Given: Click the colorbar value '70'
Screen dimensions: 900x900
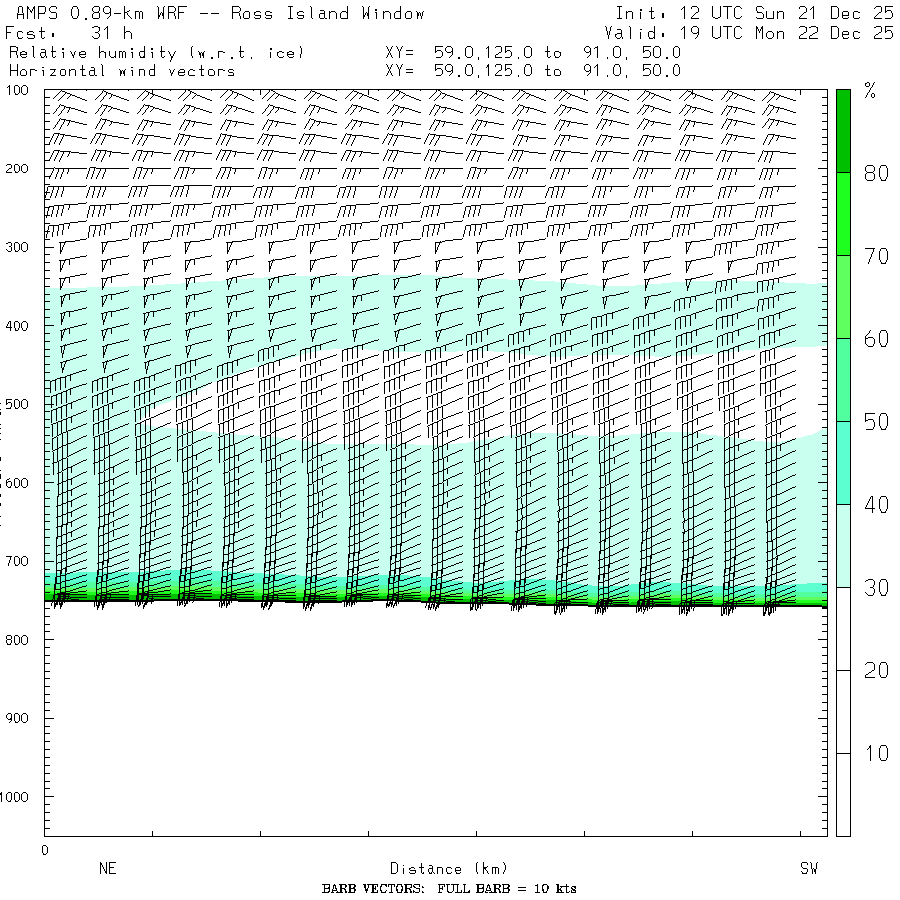Looking at the screenshot, I should [x=876, y=256].
